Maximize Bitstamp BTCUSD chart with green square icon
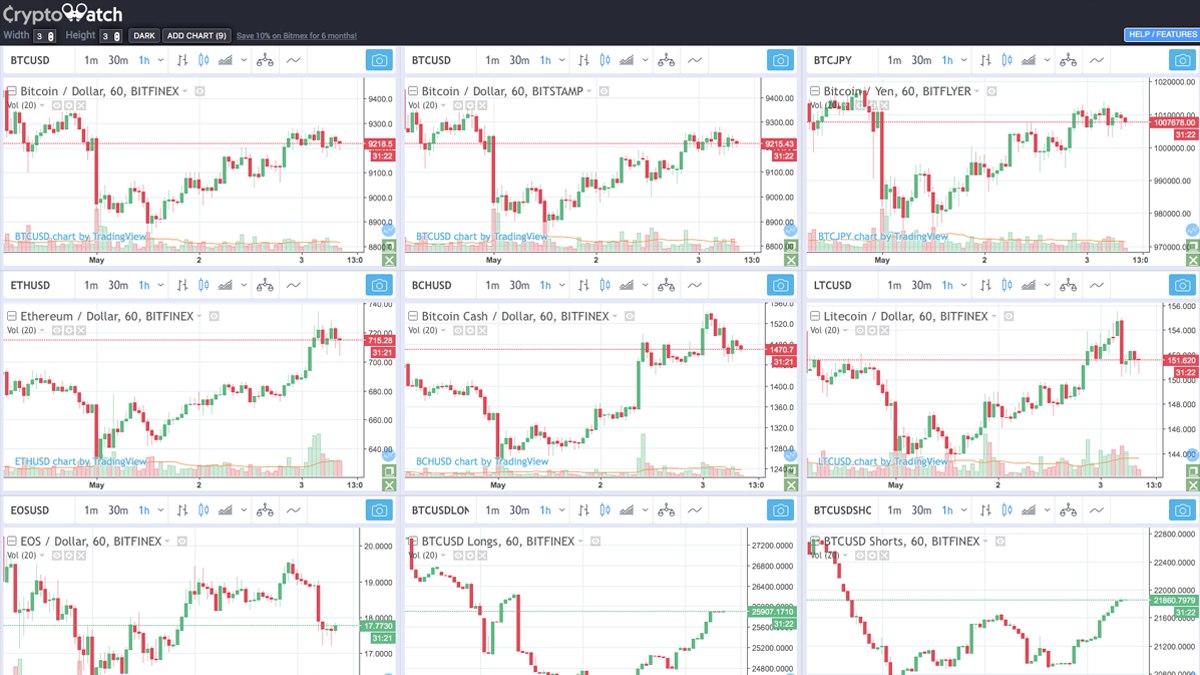Screen dimensions: 1200x675 click(x=791, y=245)
